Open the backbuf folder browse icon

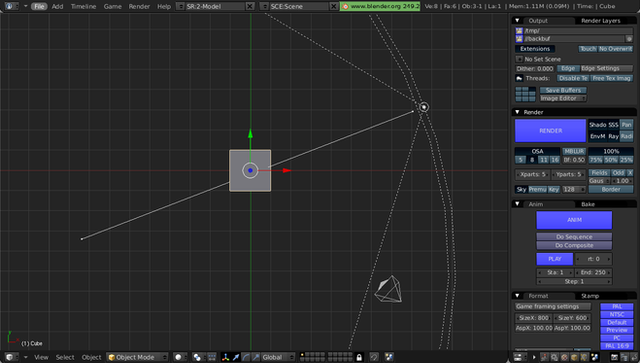(x=519, y=39)
